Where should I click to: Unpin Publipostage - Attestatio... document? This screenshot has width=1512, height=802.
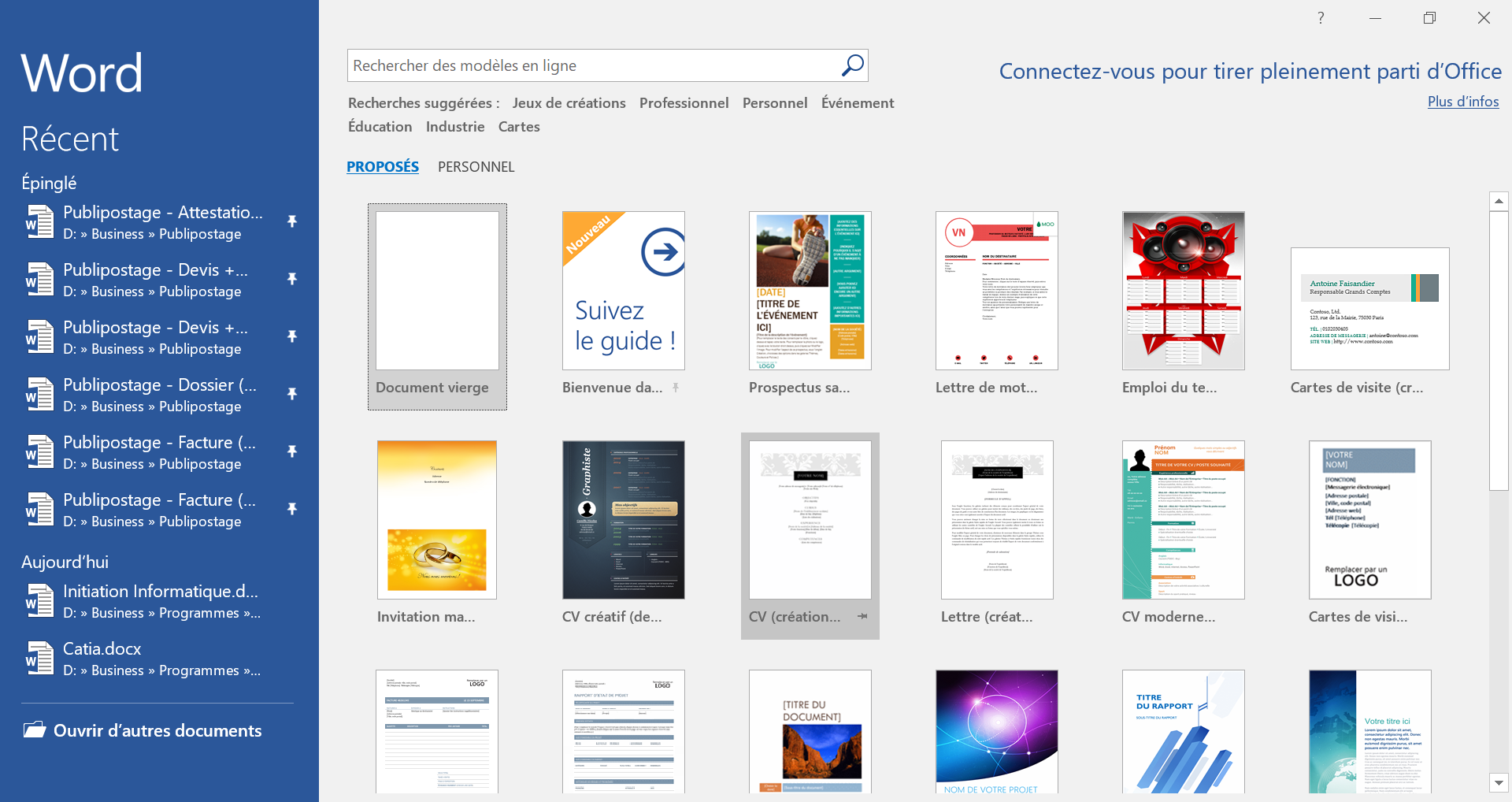(x=292, y=221)
